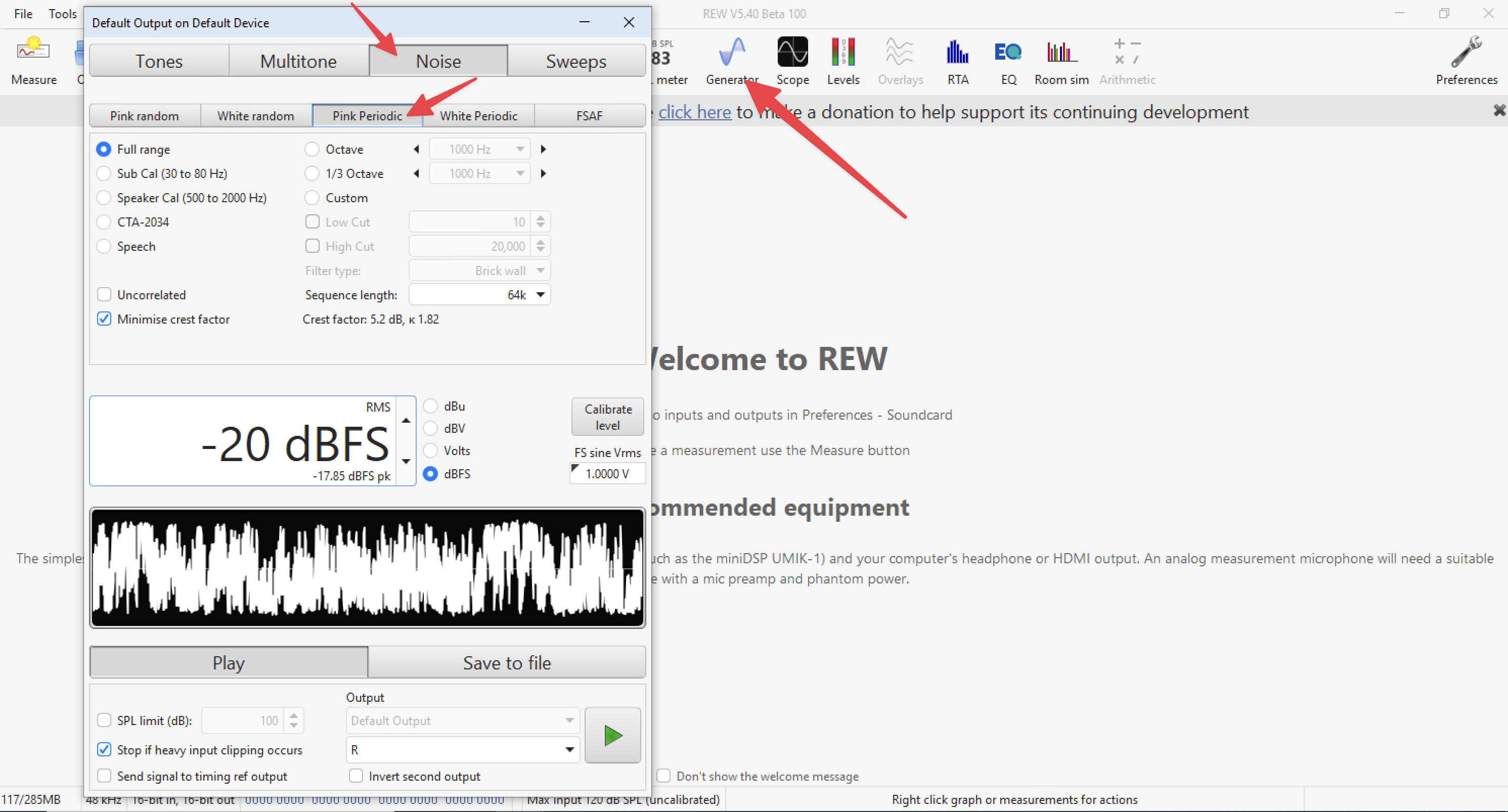This screenshot has height=812, width=1508.
Task: Untick Minimise crest factor checkbox
Action: tap(104, 319)
